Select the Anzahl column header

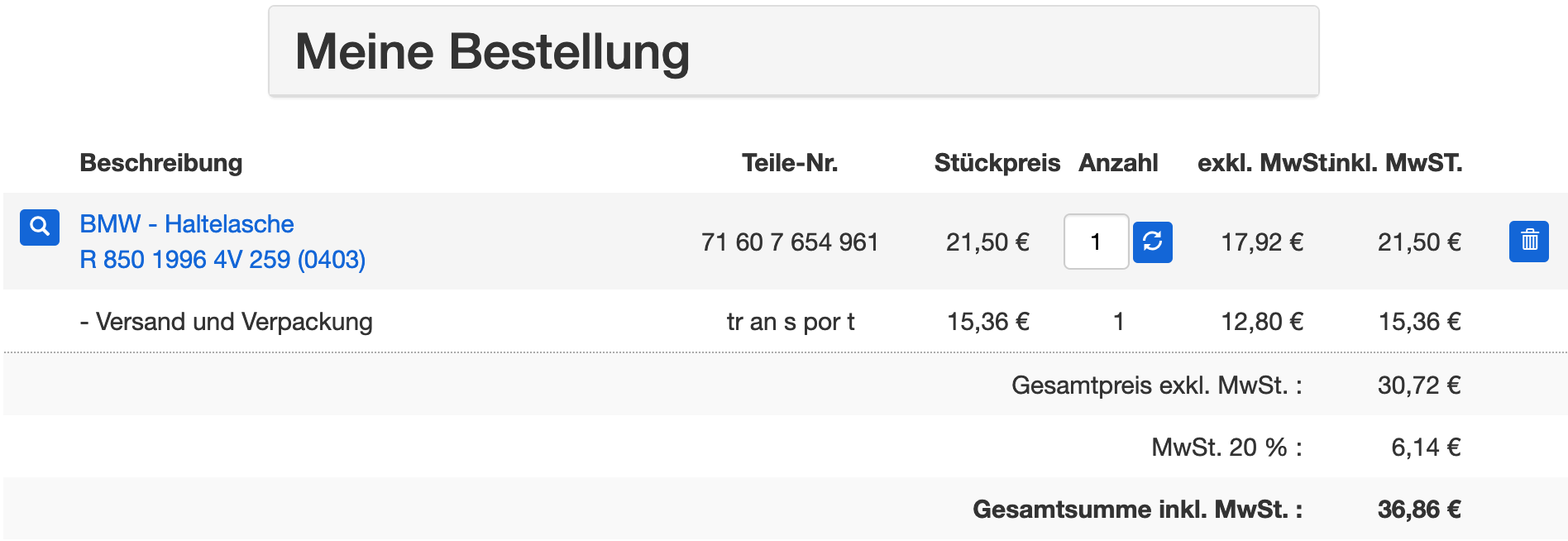click(1118, 163)
